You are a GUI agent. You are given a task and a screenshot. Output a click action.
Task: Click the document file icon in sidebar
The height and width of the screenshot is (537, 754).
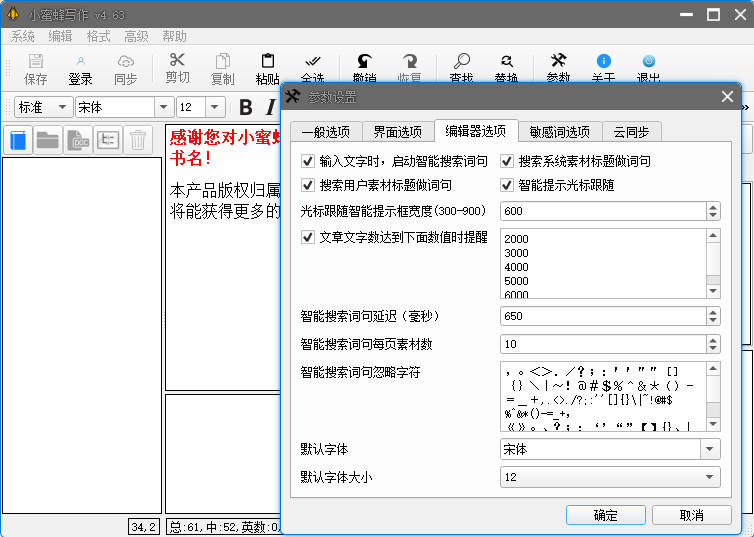coord(78,140)
